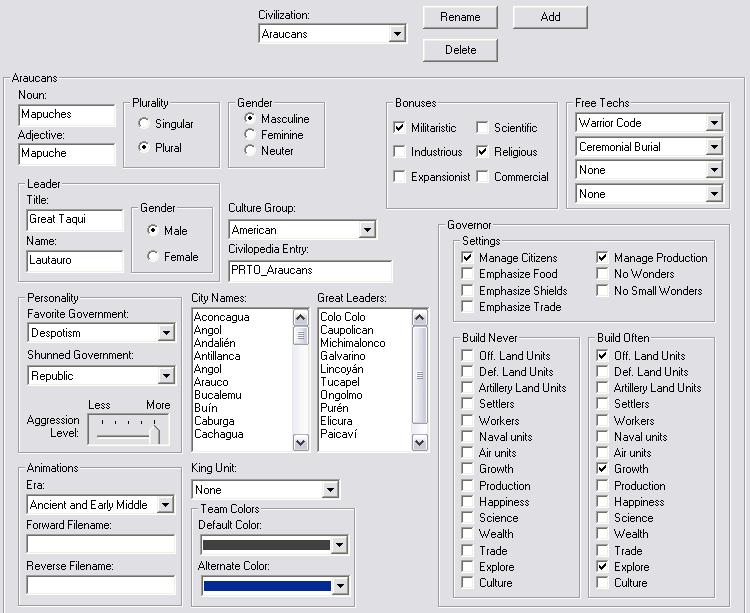Viewport: 750px width, 613px height.
Task: Click the Rename civilization button
Action: coord(460,17)
